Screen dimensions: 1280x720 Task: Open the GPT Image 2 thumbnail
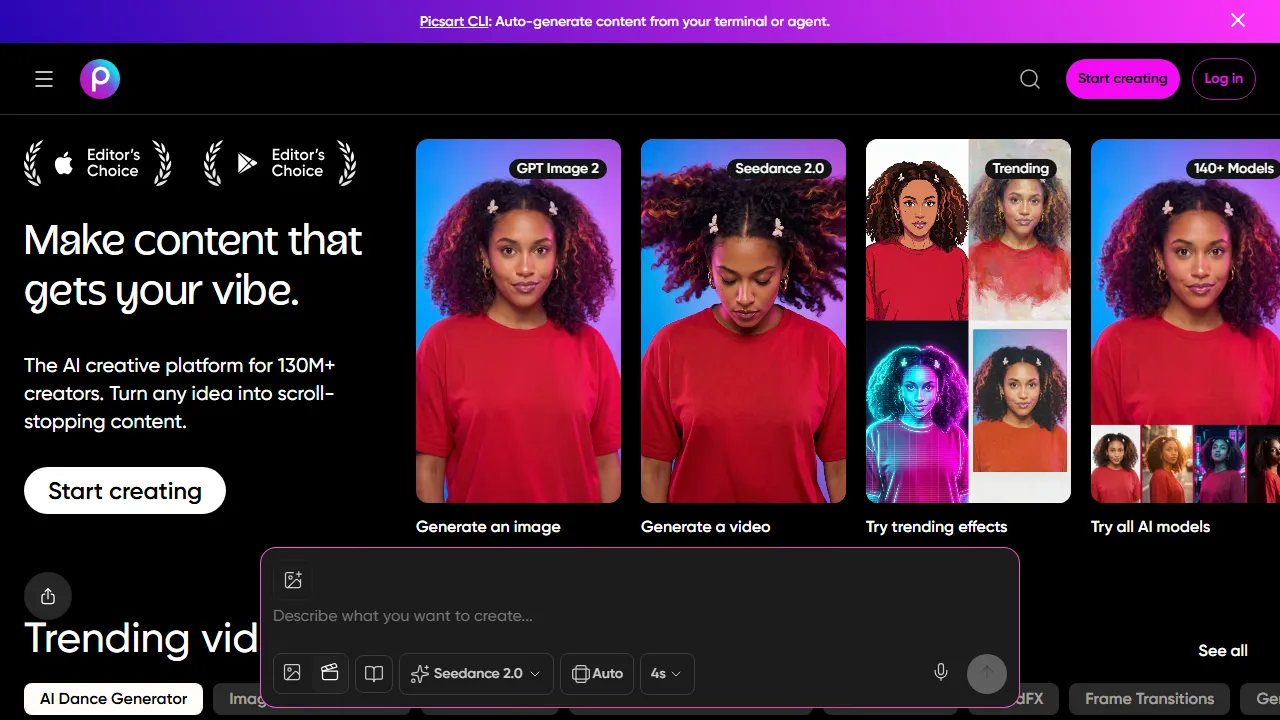(518, 321)
